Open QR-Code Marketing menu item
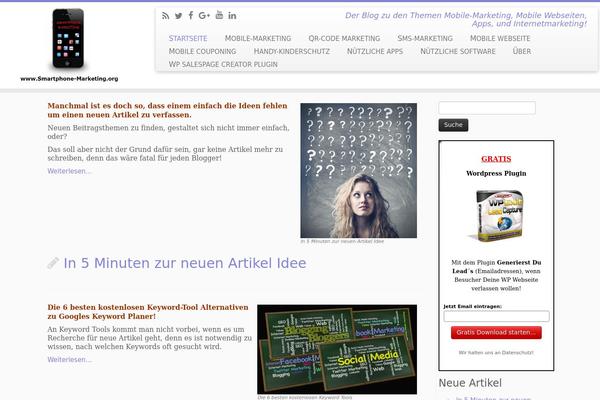The image size is (600, 400). (344, 38)
